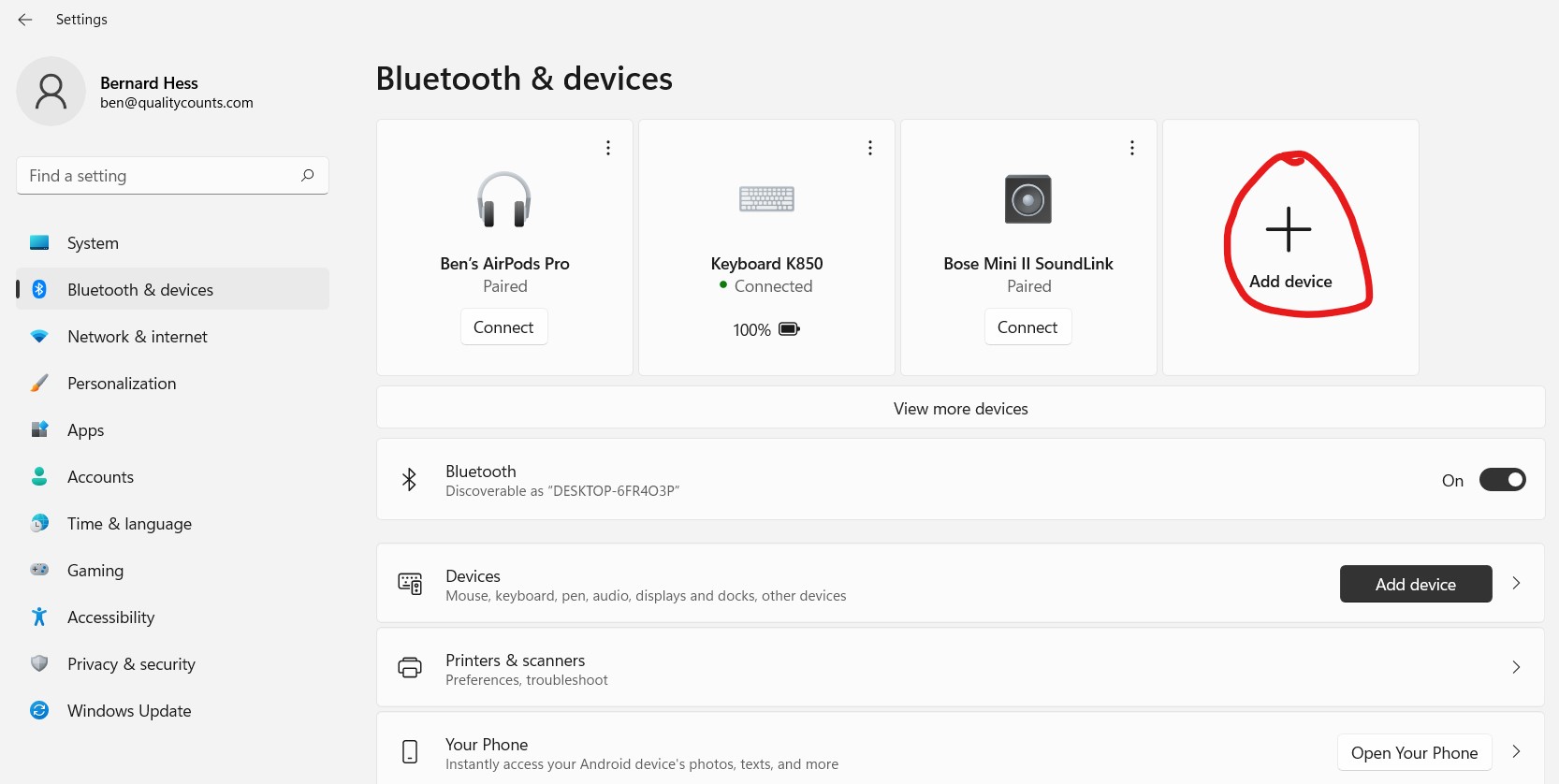Click the 100% battery level text
Image resolution: width=1559 pixels, height=784 pixels.
click(751, 329)
